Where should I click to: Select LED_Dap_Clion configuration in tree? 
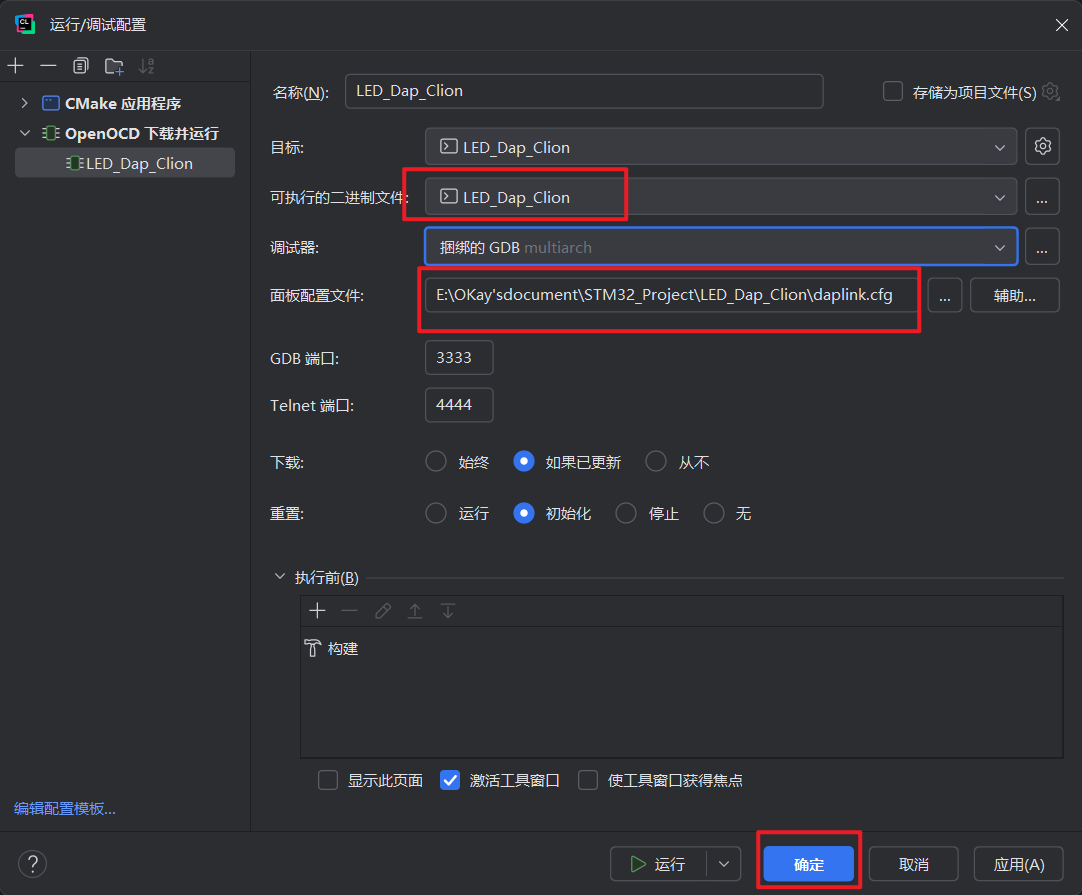tap(126, 164)
